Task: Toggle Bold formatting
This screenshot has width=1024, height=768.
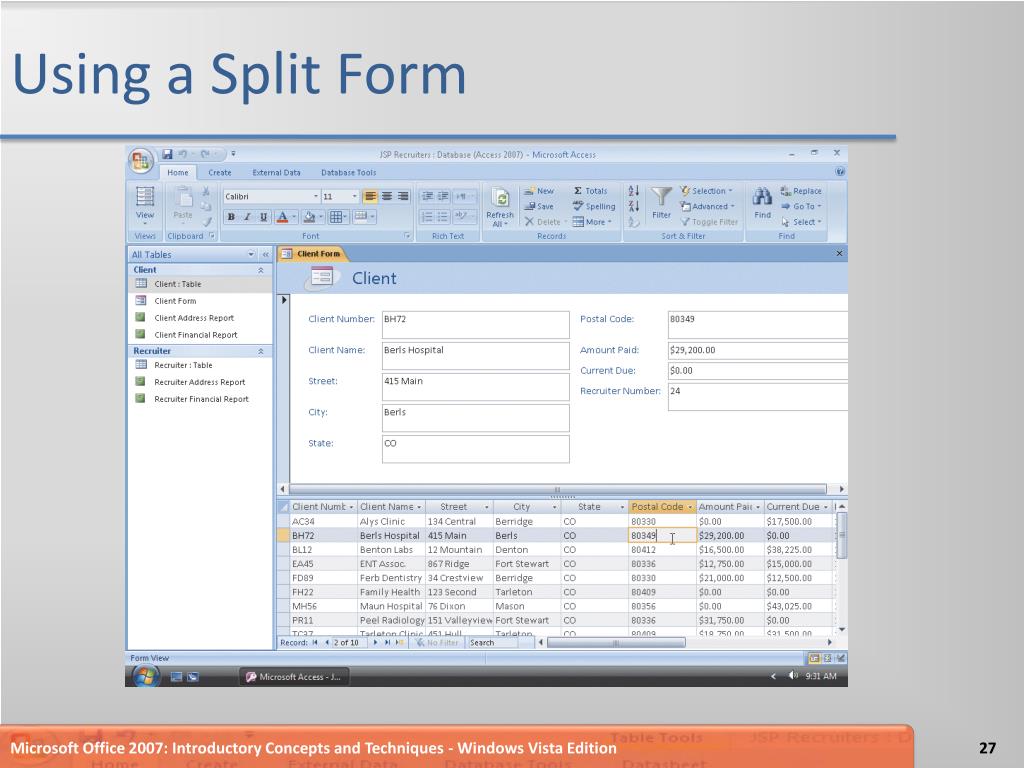Action: pyautogui.click(x=231, y=217)
